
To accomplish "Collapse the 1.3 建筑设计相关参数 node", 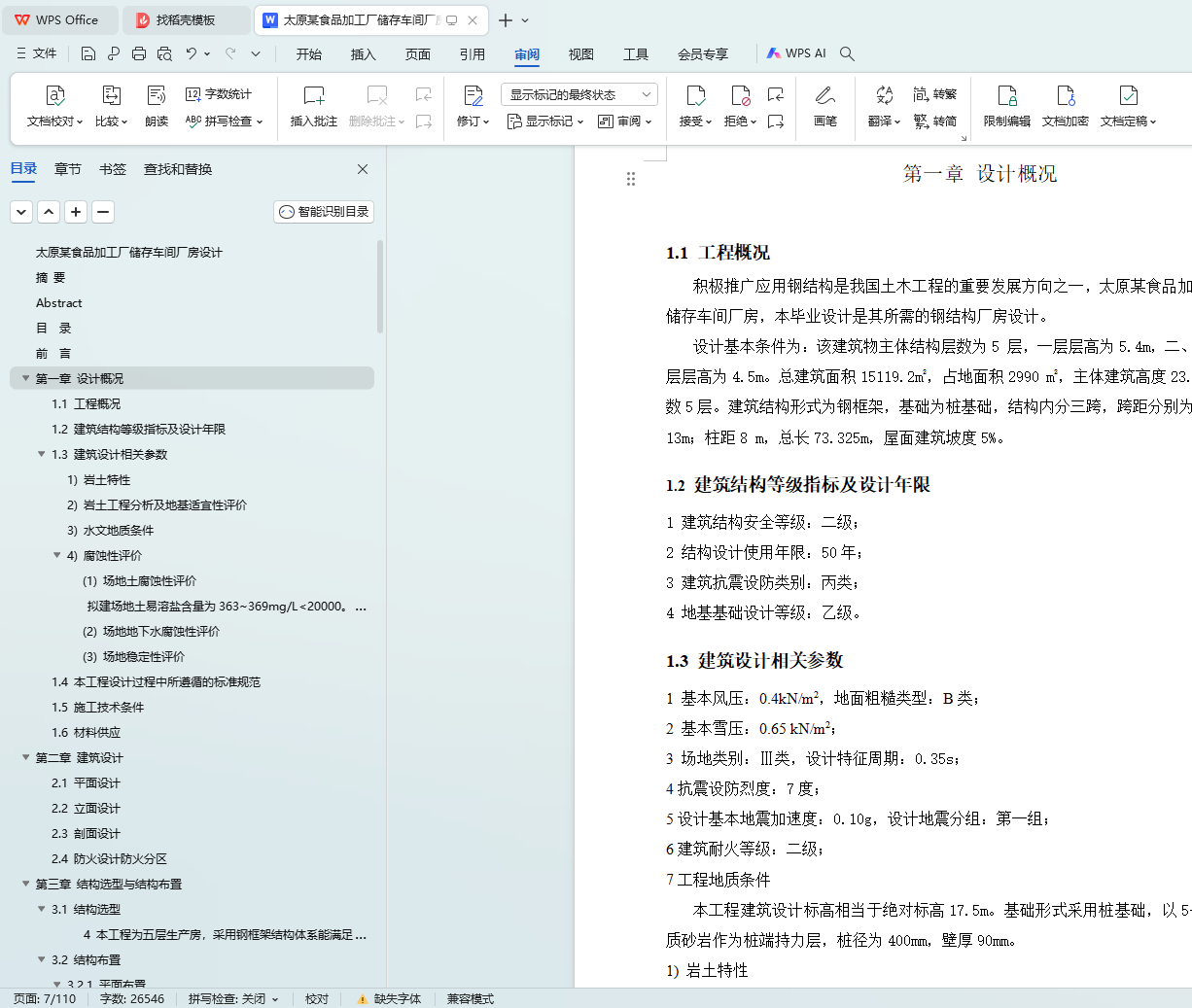I will click(41, 454).
